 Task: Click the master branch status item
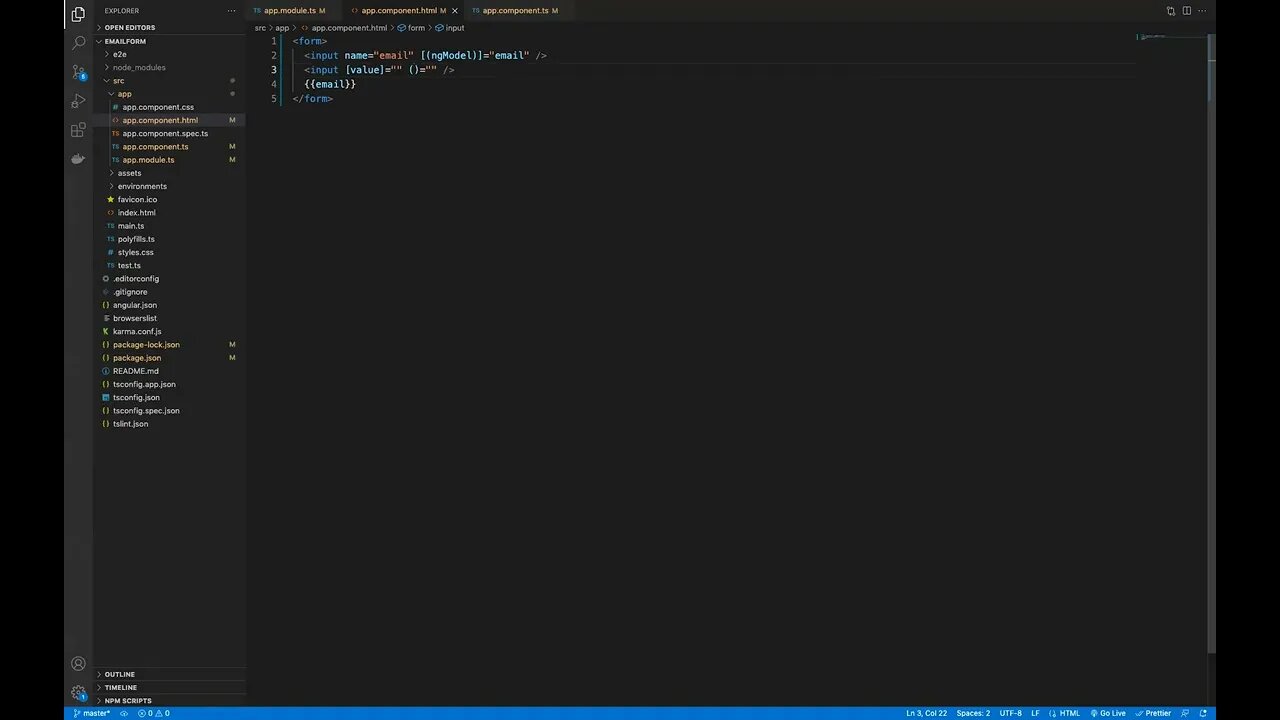pyautogui.click(x=91, y=713)
